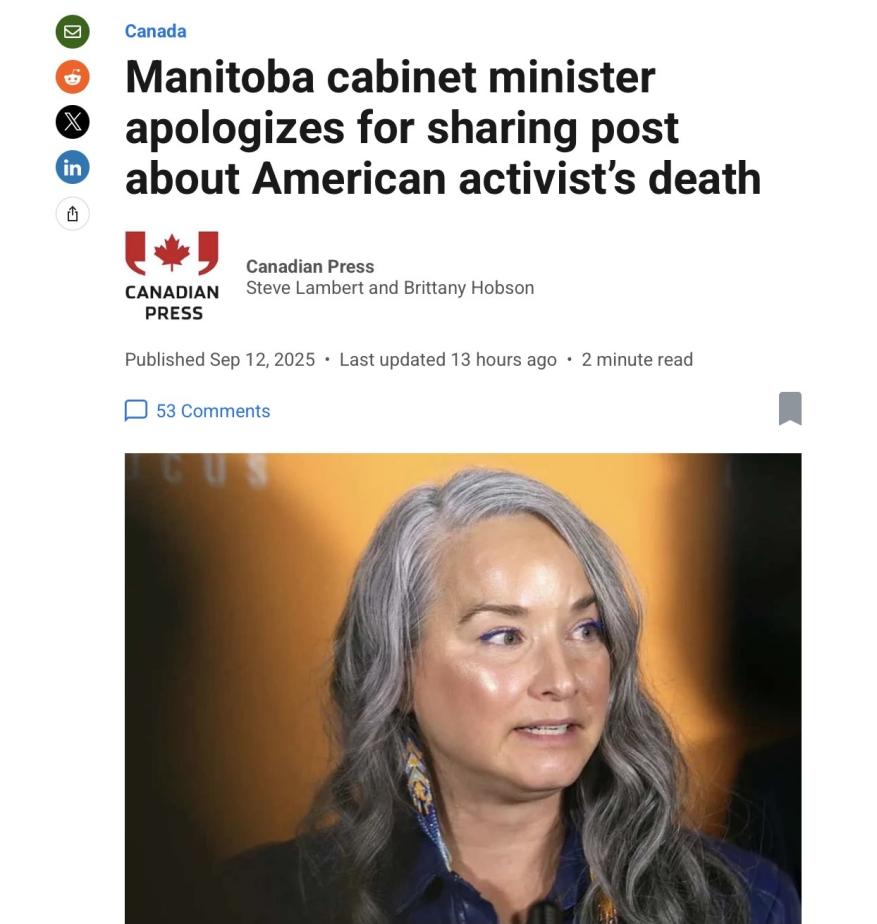Screen dimensions: 877x924
Task: Click the Last updated 13 hours ago text
Action: click(x=448, y=359)
